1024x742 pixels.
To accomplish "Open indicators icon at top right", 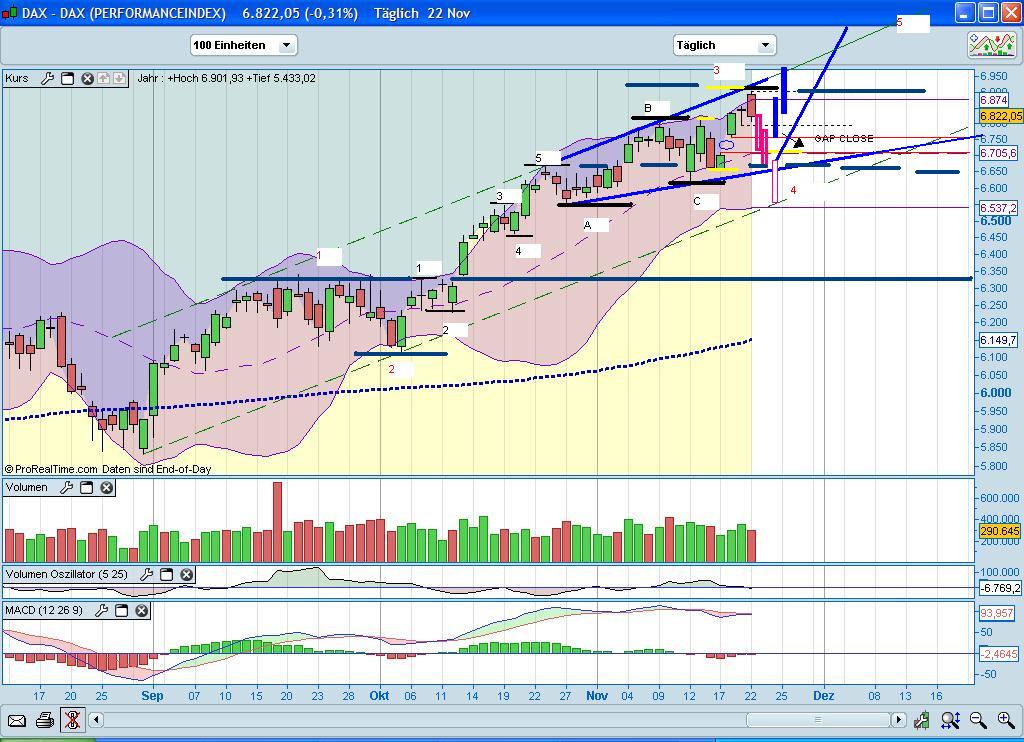I will (993, 45).
